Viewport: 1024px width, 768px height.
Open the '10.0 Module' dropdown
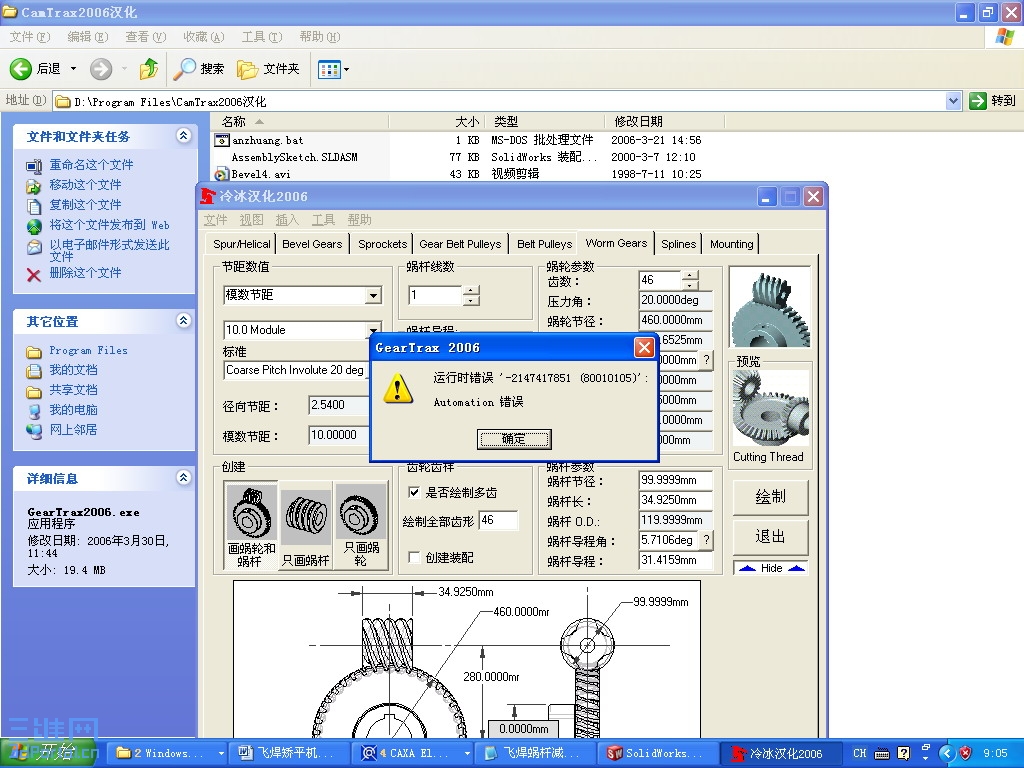point(373,330)
